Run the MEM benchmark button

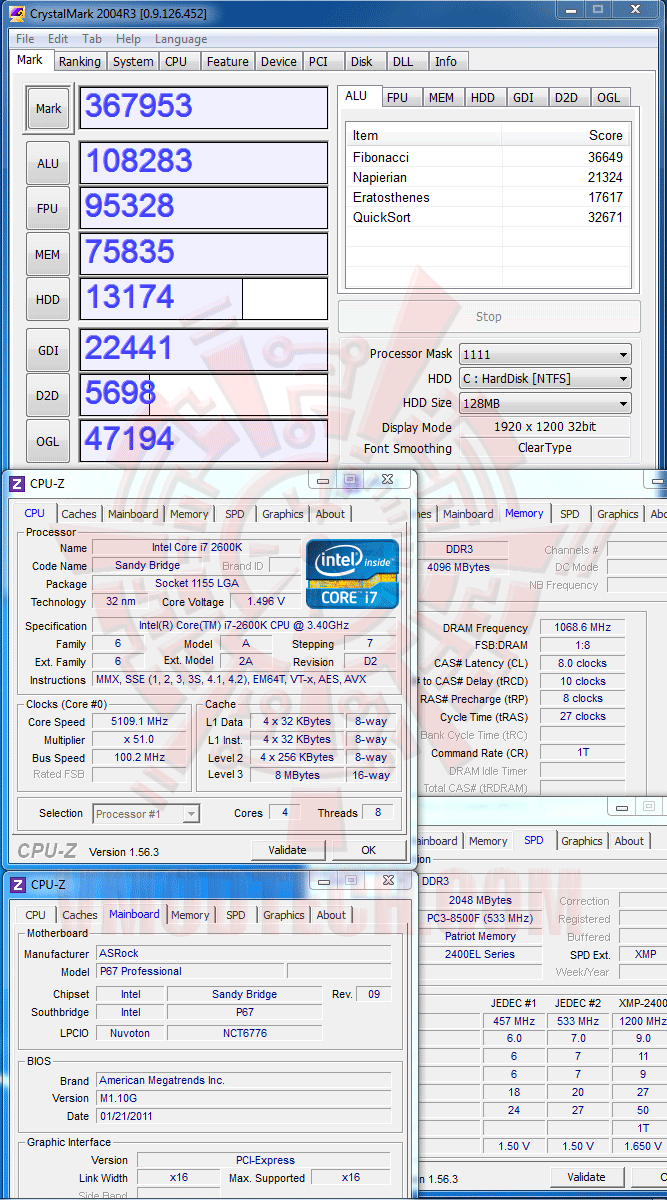click(48, 255)
